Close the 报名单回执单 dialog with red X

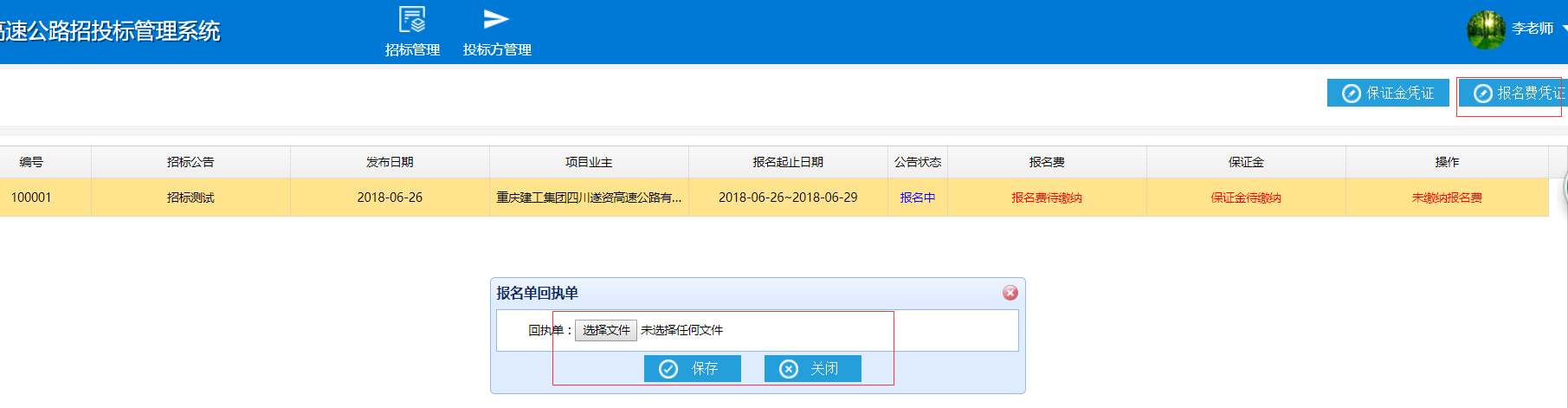[1010, 293]
